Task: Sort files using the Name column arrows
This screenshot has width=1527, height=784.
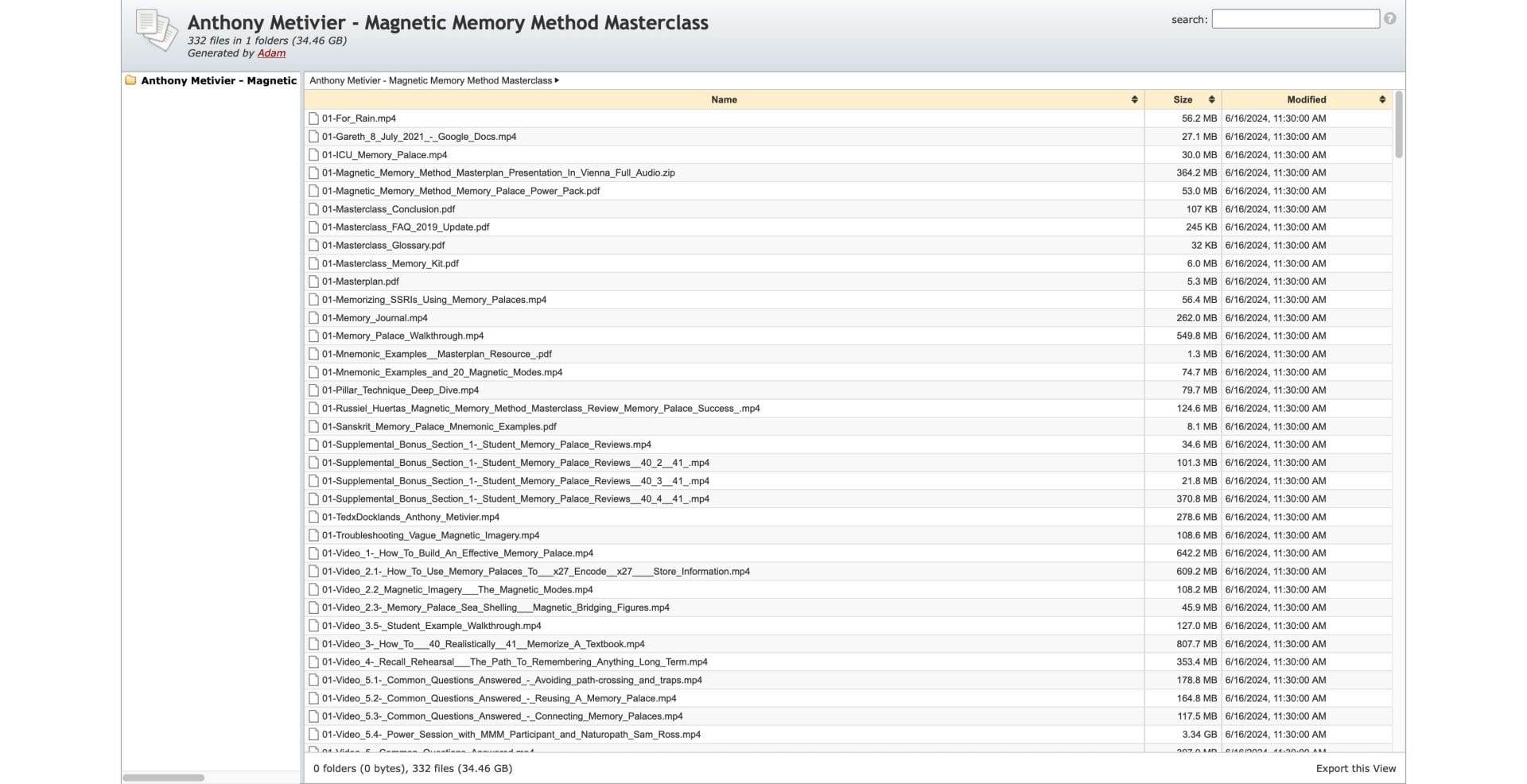Action: [1134, 99]
